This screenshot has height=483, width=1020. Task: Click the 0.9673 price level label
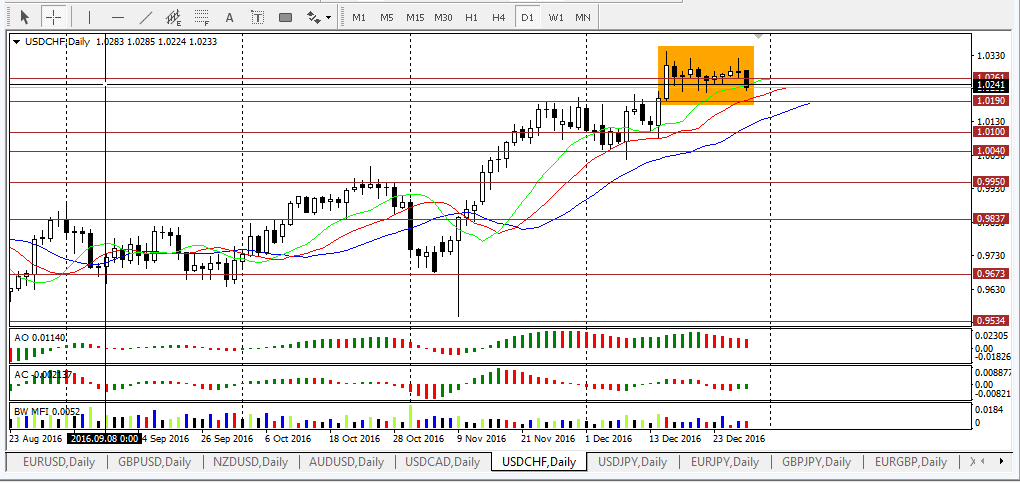[x=991, y=273]
